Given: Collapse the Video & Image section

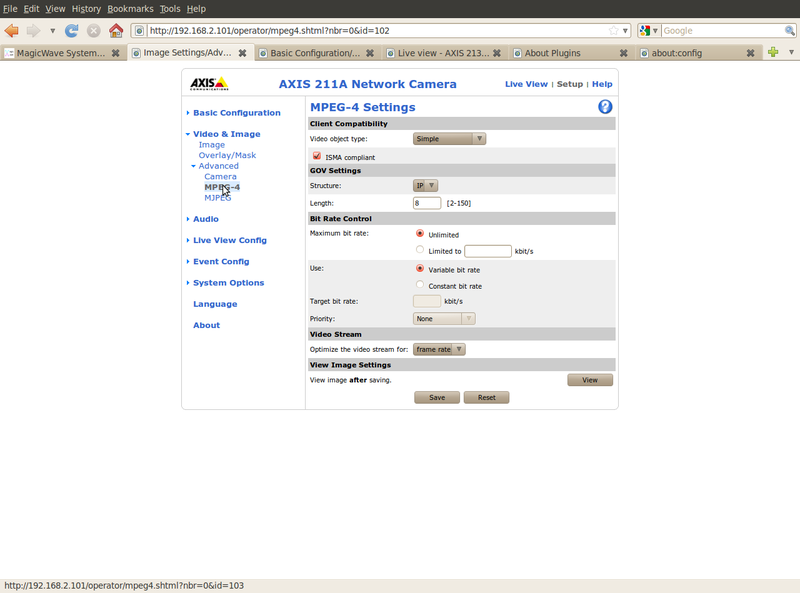Looking at the screenshot, I should pos(227,134).
